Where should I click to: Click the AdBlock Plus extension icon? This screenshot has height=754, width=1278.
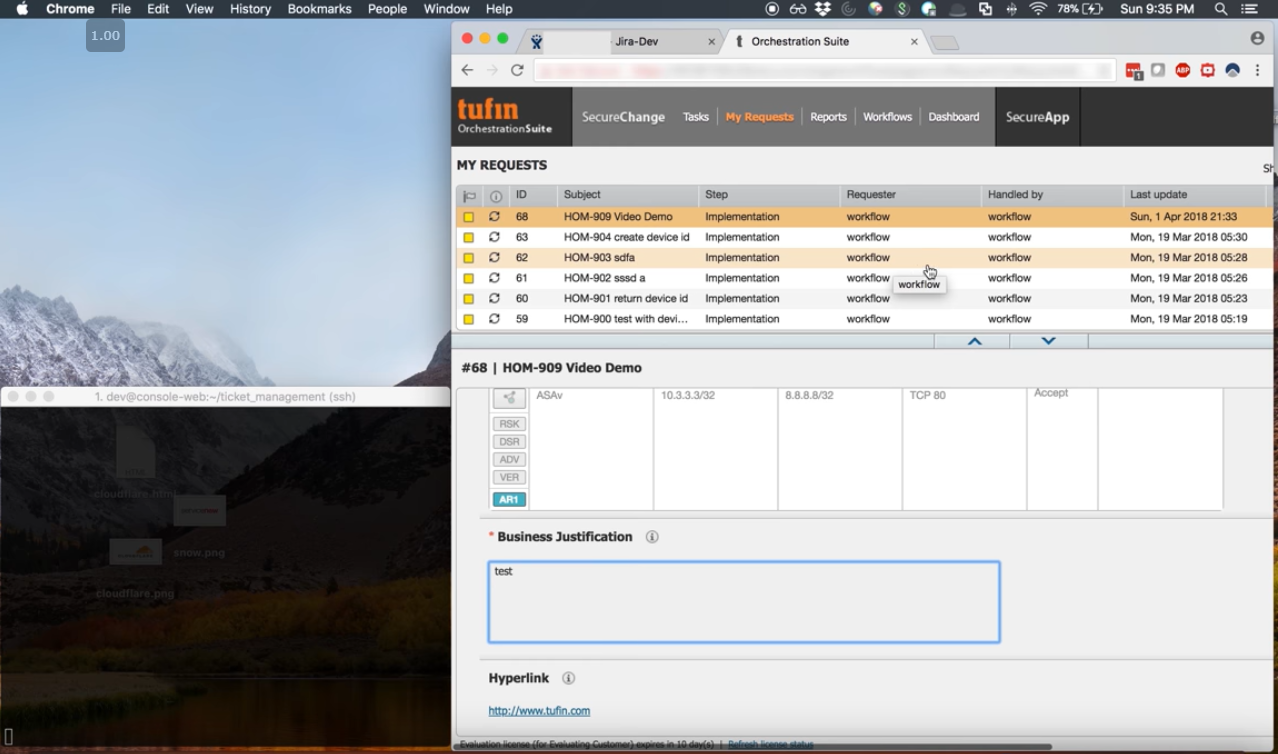(1183, 70)
